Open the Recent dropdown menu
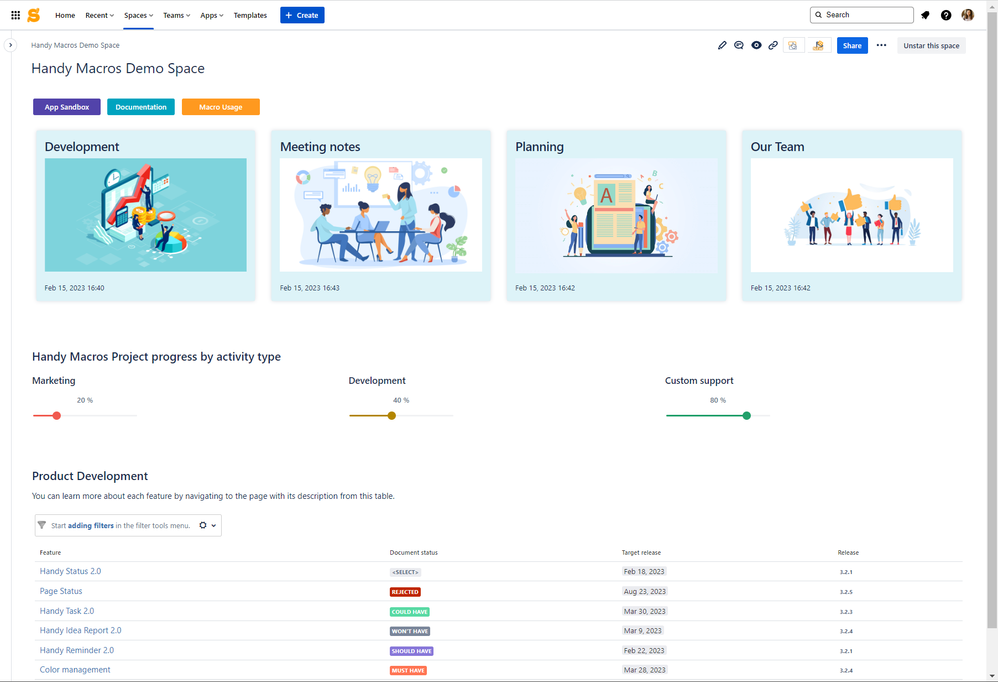The image size is (998, 682). 99,15
